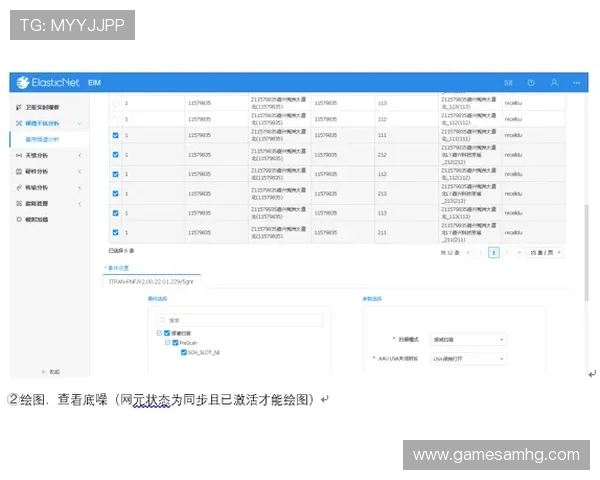This screenshot has width=600, height=480.
Task: Click the blue crossed-arrows icon in sidebar
Action: tap(19, 123)
